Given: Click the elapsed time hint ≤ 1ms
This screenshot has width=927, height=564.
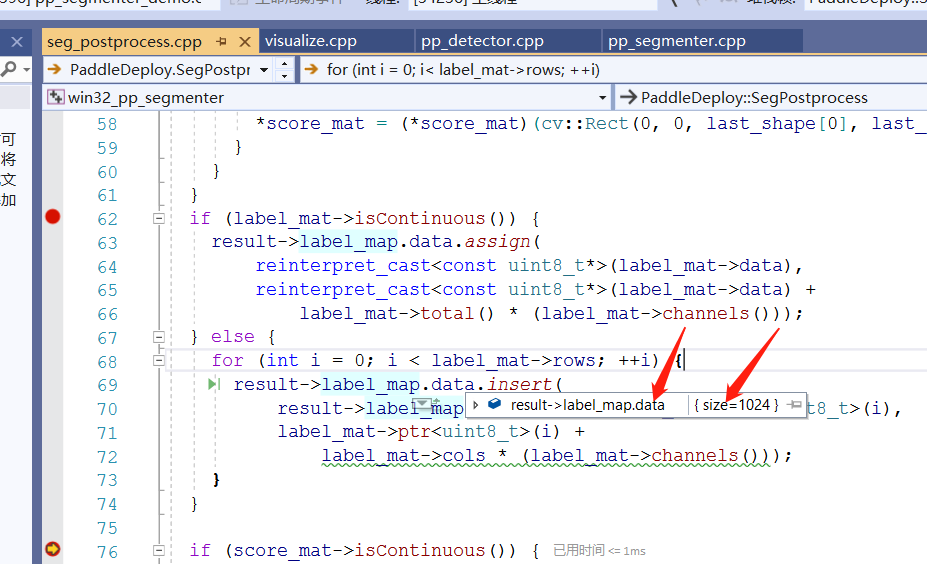Looking at the screenshot, I should 599,551.
